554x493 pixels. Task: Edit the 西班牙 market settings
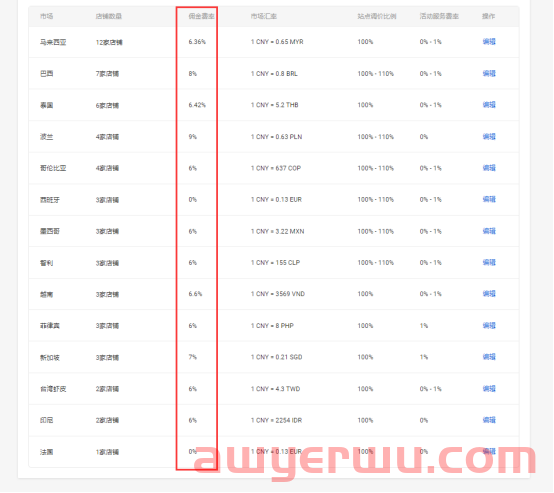(x=489, y=199)
